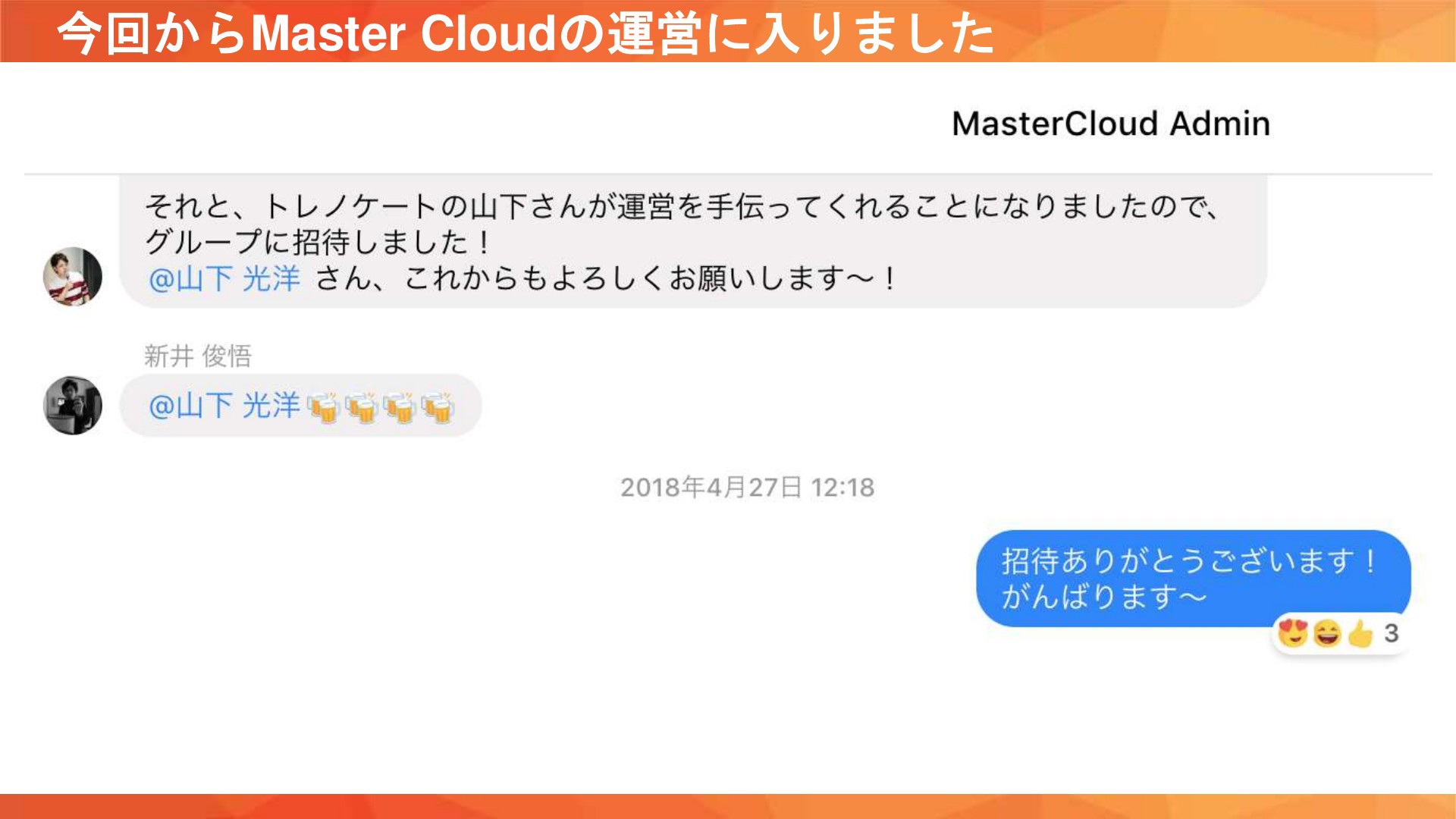Click the first beer mugs emoji

point(324,408)
